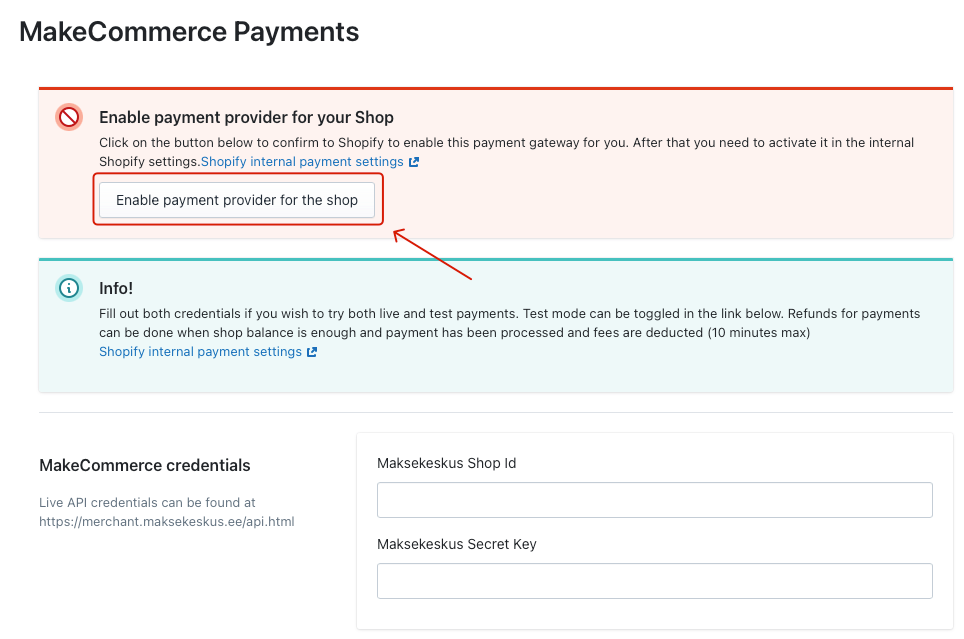Click the red prohibited warning icon
Viewport: 964px width, 639px height.
pyautogui.click(x=68, y=118)
